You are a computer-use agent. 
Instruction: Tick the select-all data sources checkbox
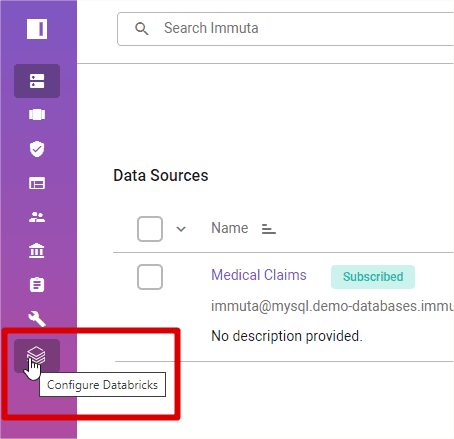(150, 229)
